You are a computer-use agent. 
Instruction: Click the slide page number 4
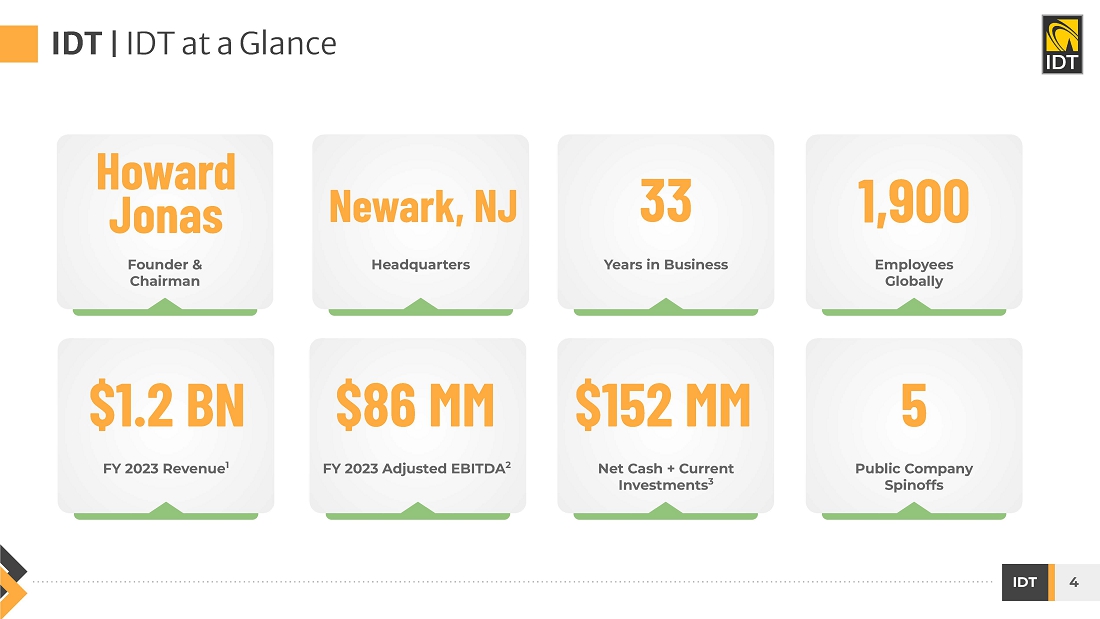1074,582
